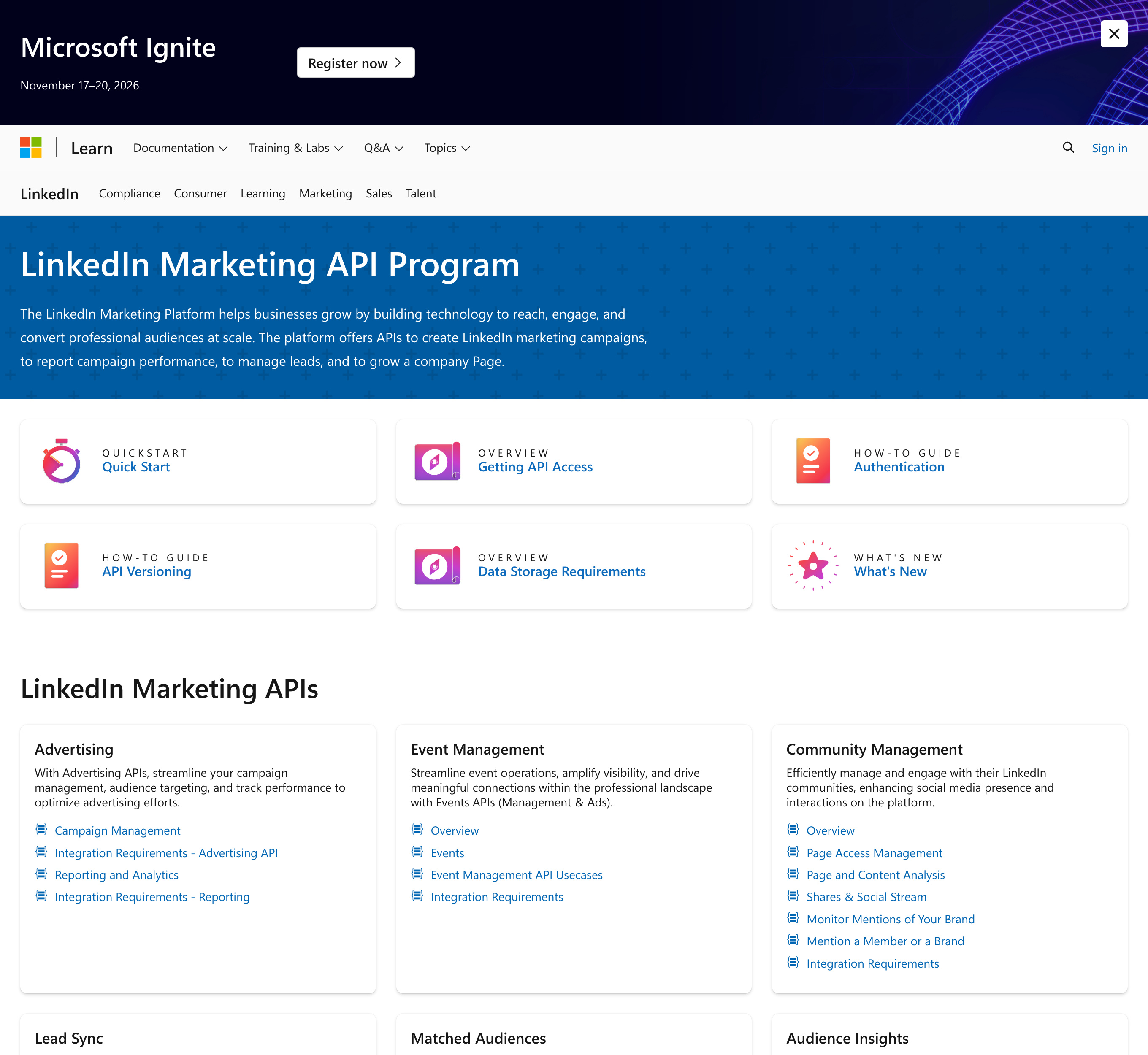Click the What's New star icon
This screenshot has height=1055, width=1148.
pos(813,566)
